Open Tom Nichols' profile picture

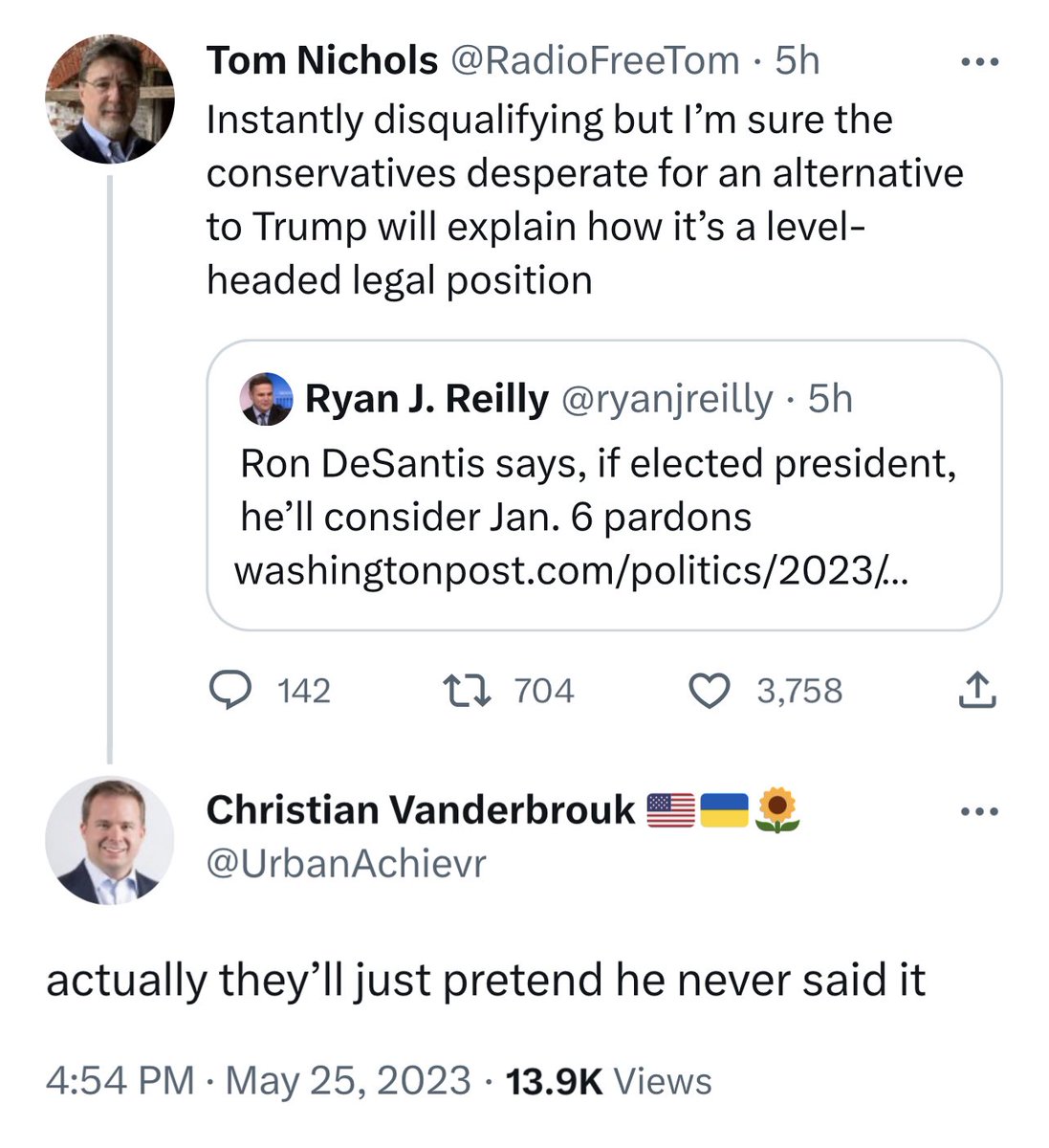110,99
